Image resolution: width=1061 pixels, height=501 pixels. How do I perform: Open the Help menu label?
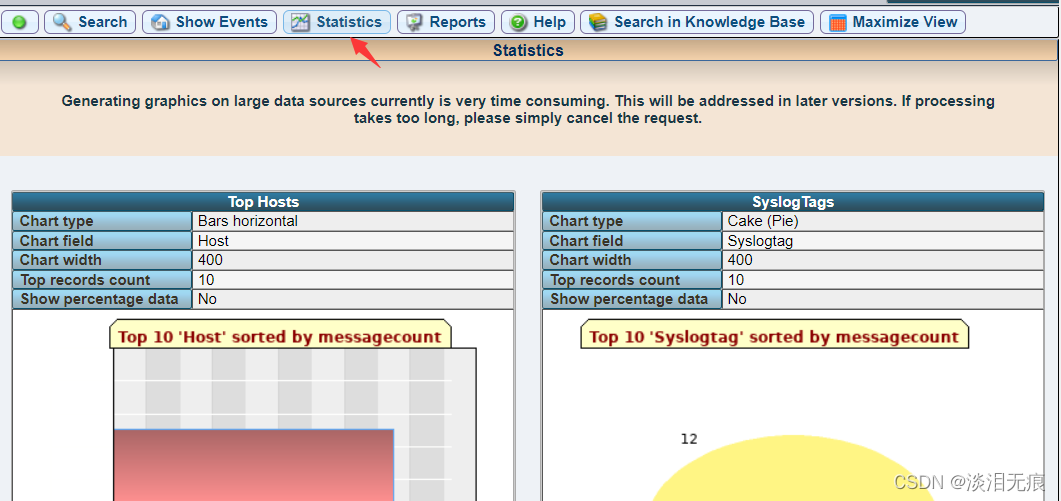coord(549,22)
